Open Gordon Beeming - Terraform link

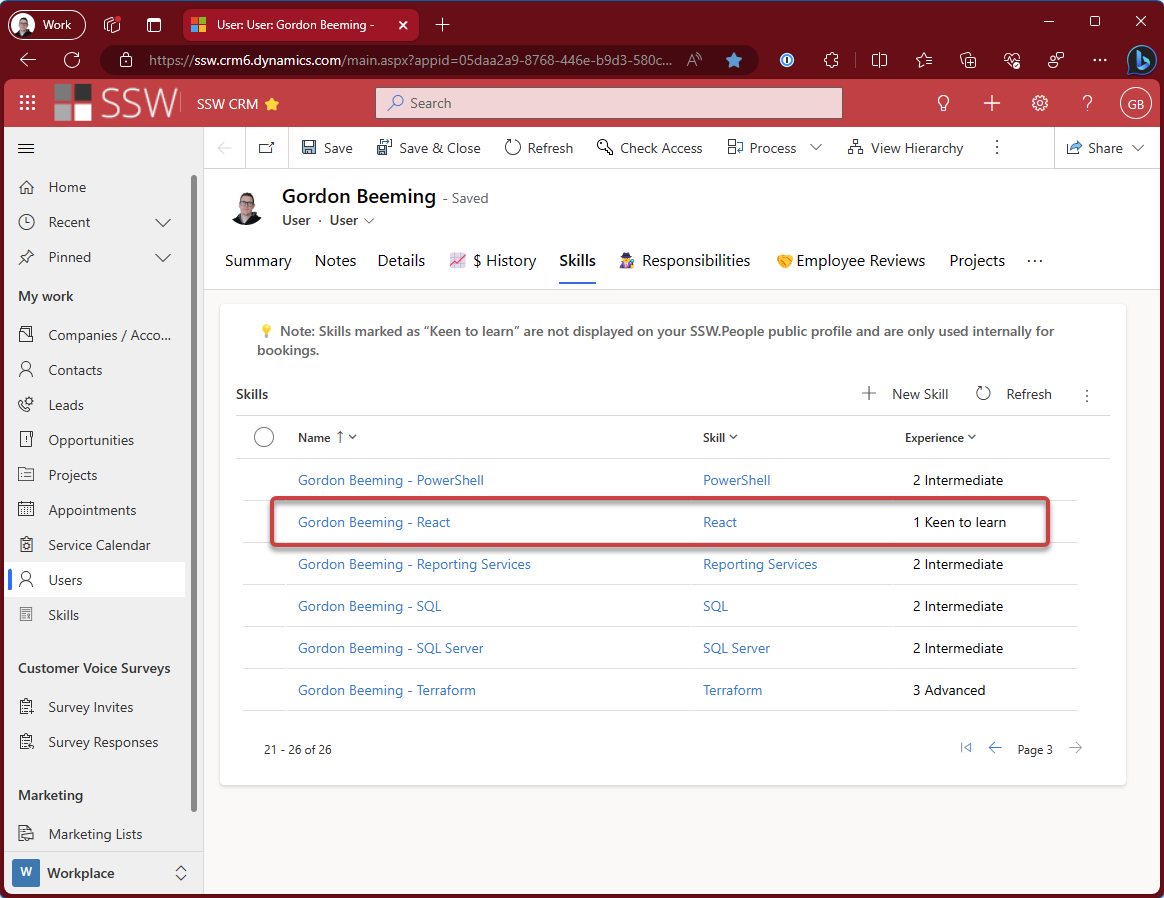click(x=386, y=690)
